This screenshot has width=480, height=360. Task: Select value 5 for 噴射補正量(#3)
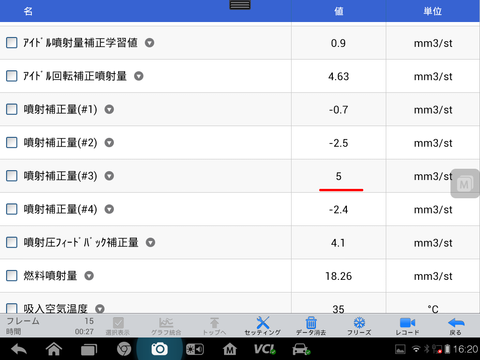click(x=339, y=176)
